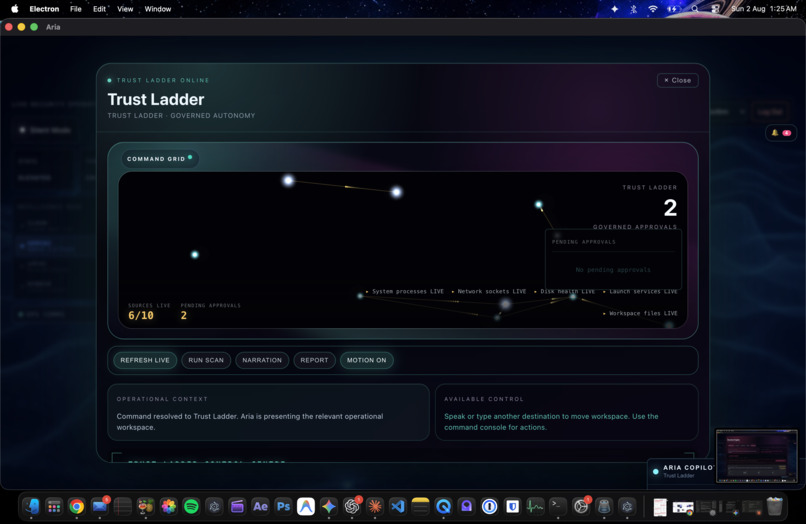Open the REPORT button
This screenshot has width=806, height=524.
pyautogui.click(x=314, y=360)
